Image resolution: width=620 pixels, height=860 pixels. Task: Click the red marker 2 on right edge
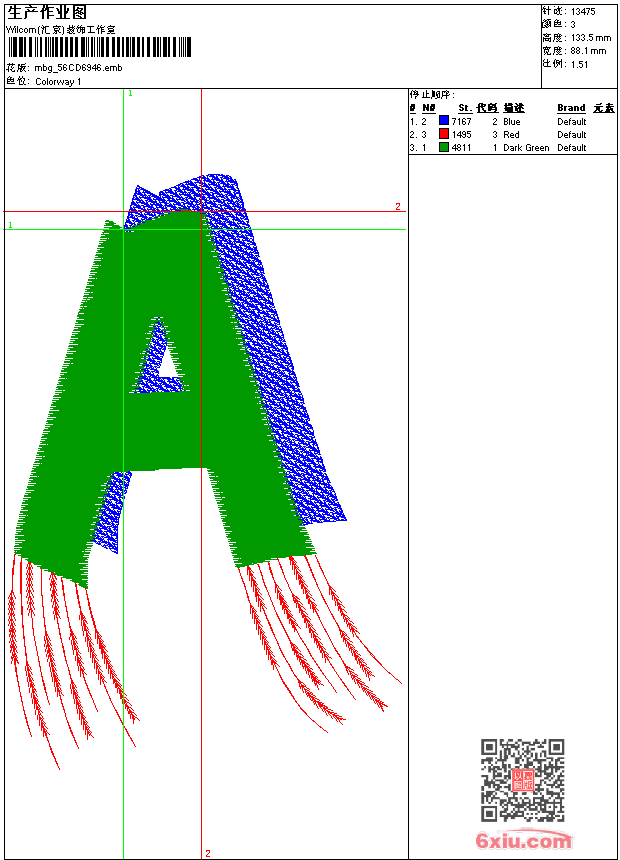(397, 207)
